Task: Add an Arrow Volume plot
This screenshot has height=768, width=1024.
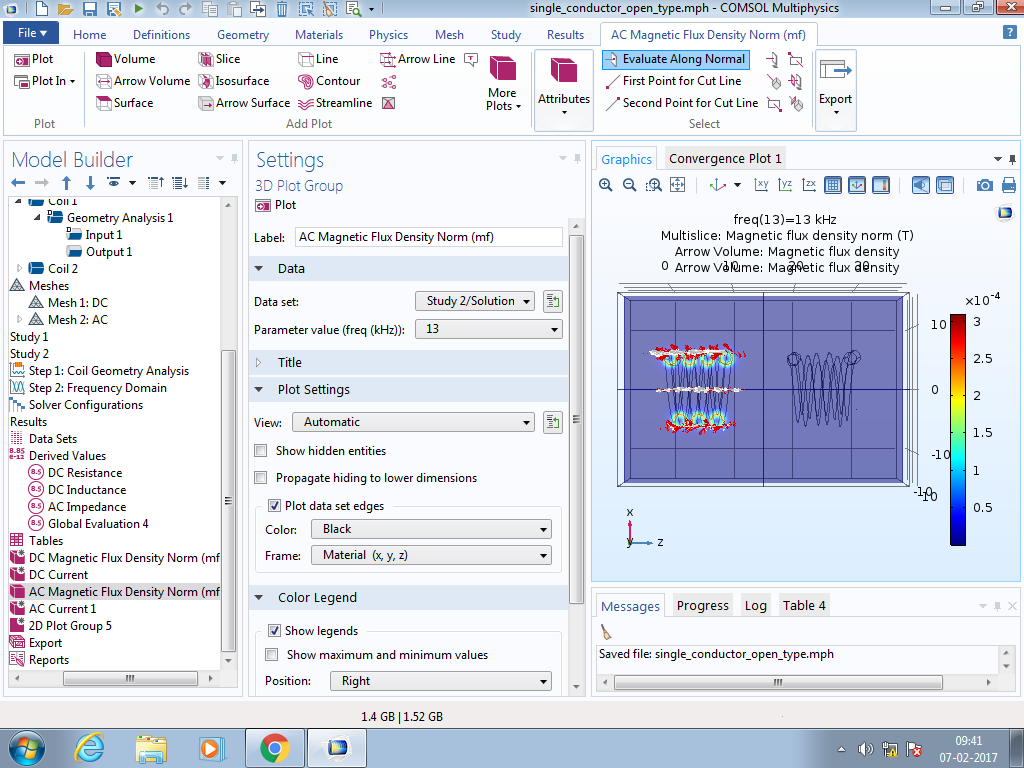Action: pyautogui.click(x=143, y=81)
